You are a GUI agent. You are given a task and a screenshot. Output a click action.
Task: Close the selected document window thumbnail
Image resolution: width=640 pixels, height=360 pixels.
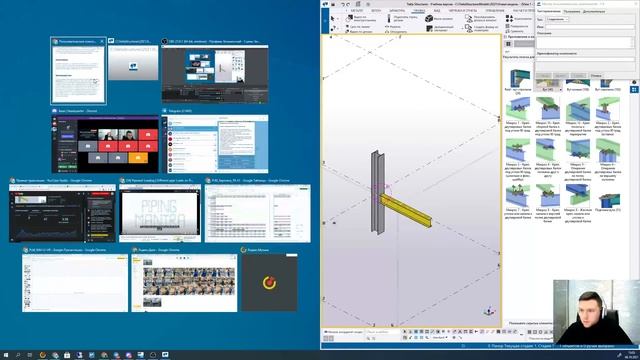click(x=102, y=41)
